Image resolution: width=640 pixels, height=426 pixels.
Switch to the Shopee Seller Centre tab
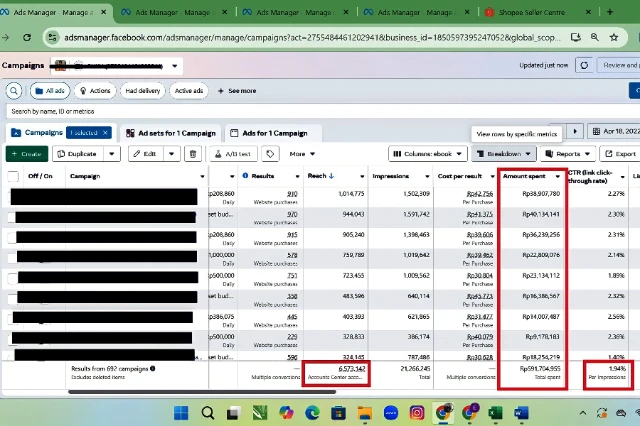(530, 12)
